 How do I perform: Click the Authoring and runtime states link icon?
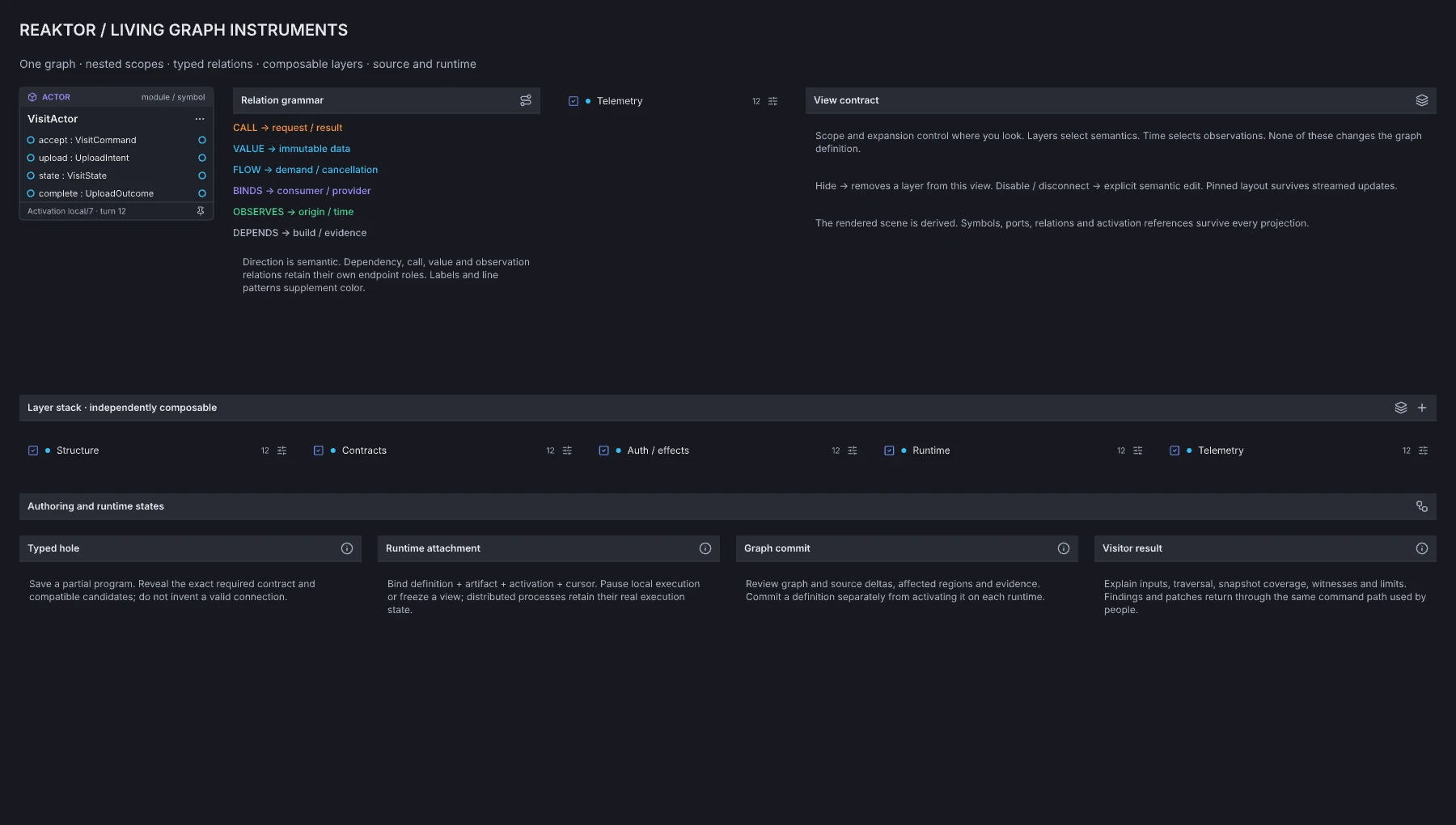pos(1422,506)
